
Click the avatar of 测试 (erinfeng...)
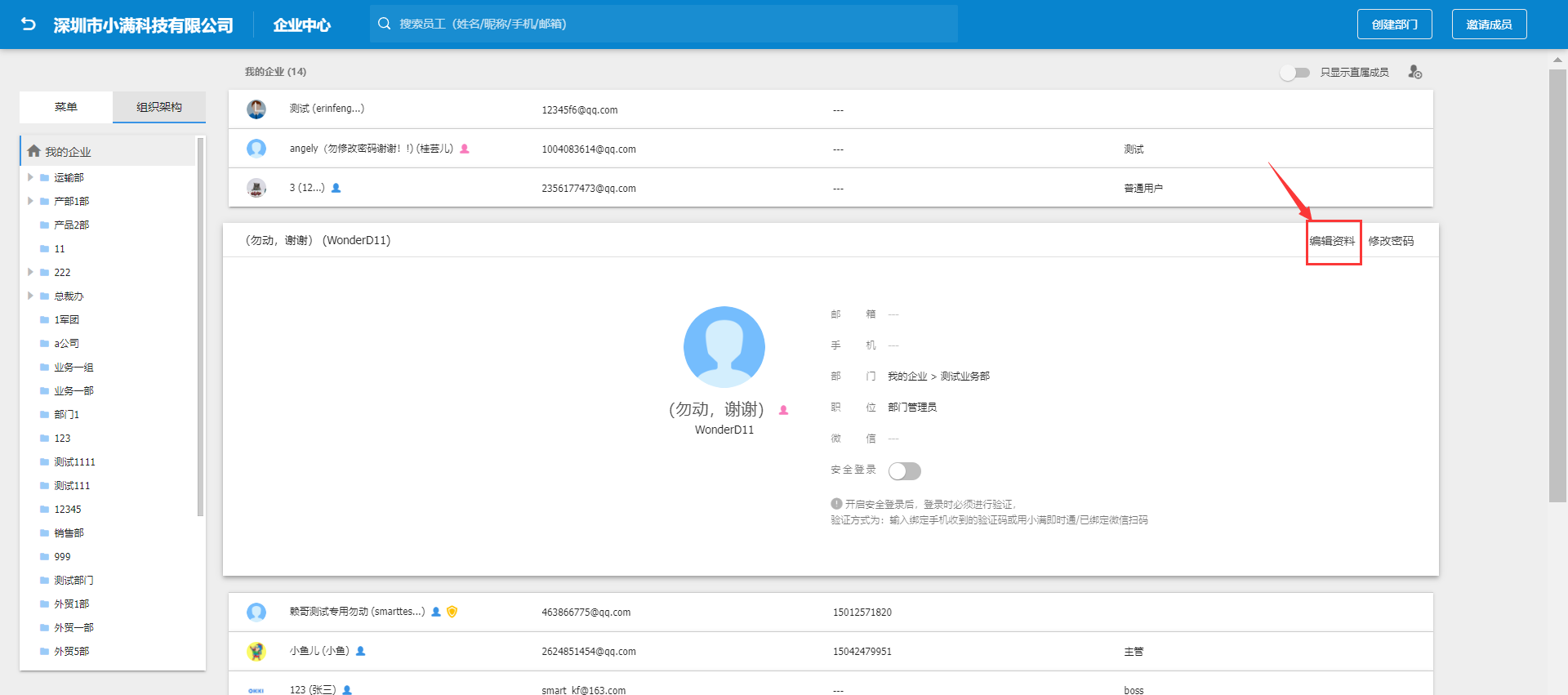point(256,109)
